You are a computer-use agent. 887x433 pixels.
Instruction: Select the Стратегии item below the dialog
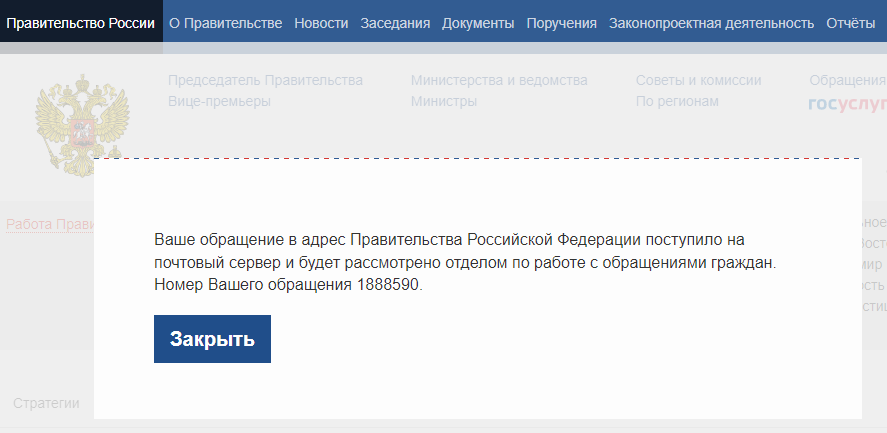click(x=46, y=403)
